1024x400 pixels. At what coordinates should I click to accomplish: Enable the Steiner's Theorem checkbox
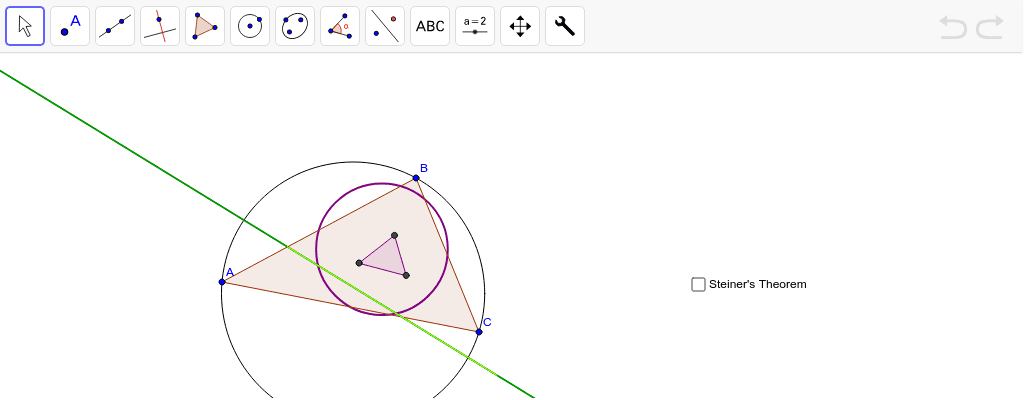tap(698, 284)
